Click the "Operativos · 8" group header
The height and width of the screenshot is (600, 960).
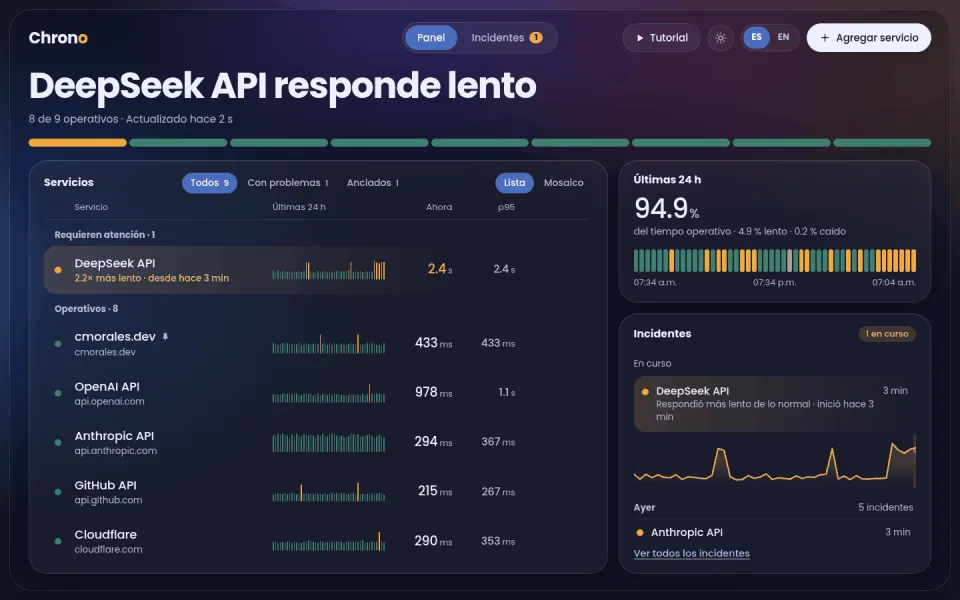(86, 309)
